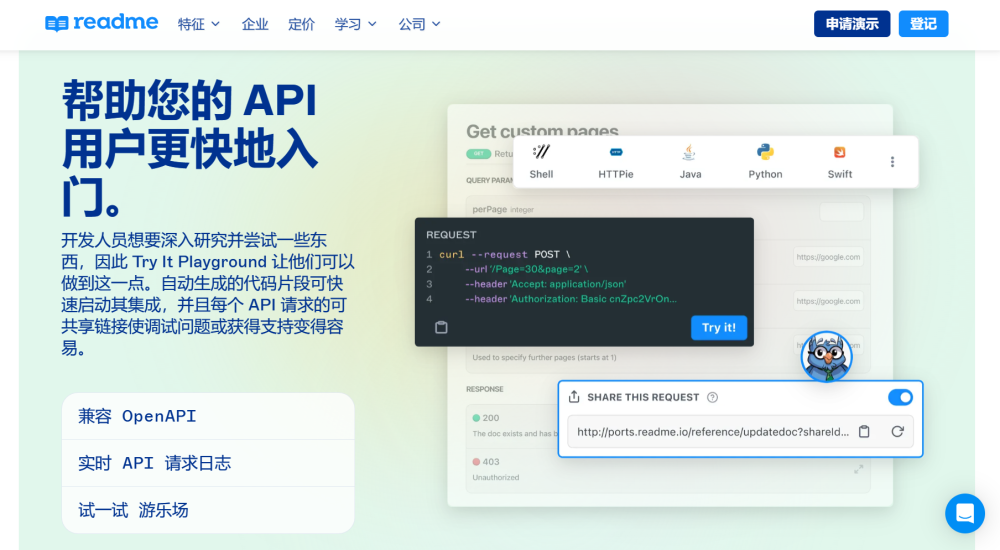Open the 企业 page

click(x=254, y=24)
